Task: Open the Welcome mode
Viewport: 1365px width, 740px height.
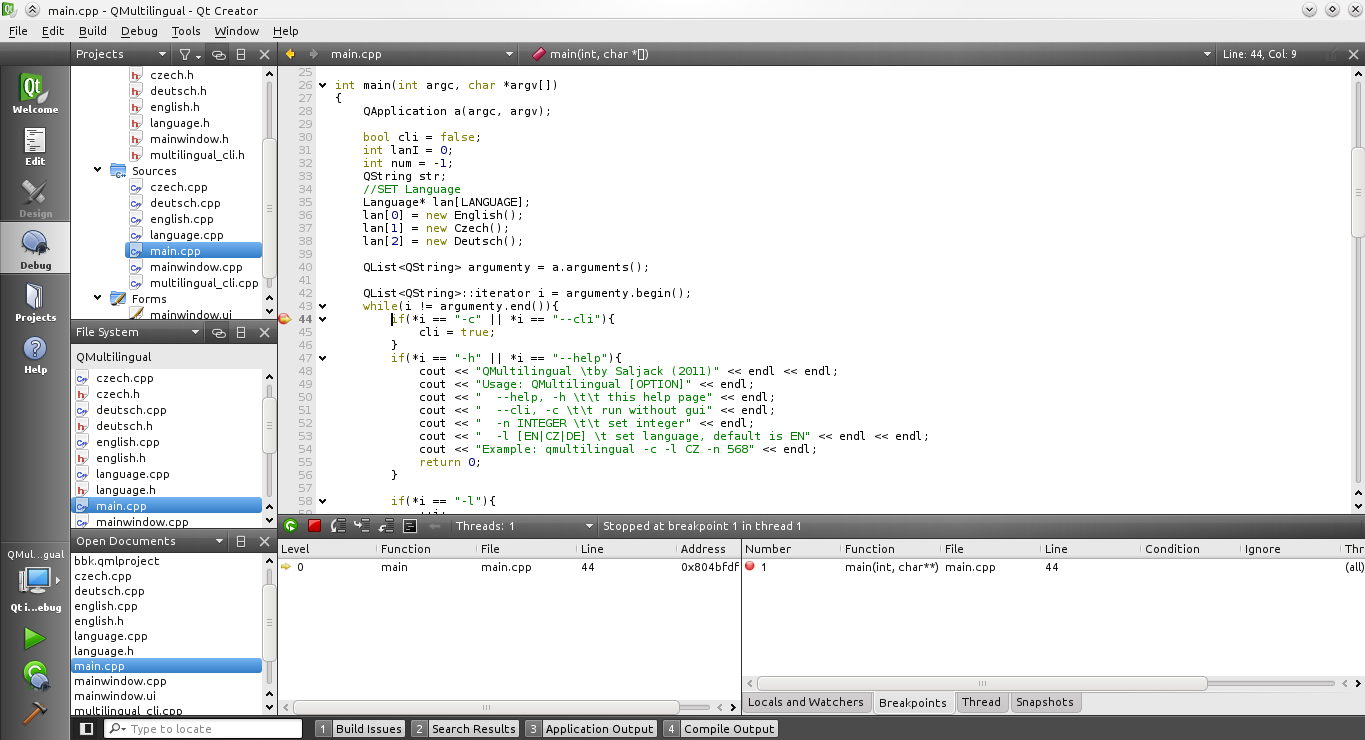Action: (x=35, y=94)
